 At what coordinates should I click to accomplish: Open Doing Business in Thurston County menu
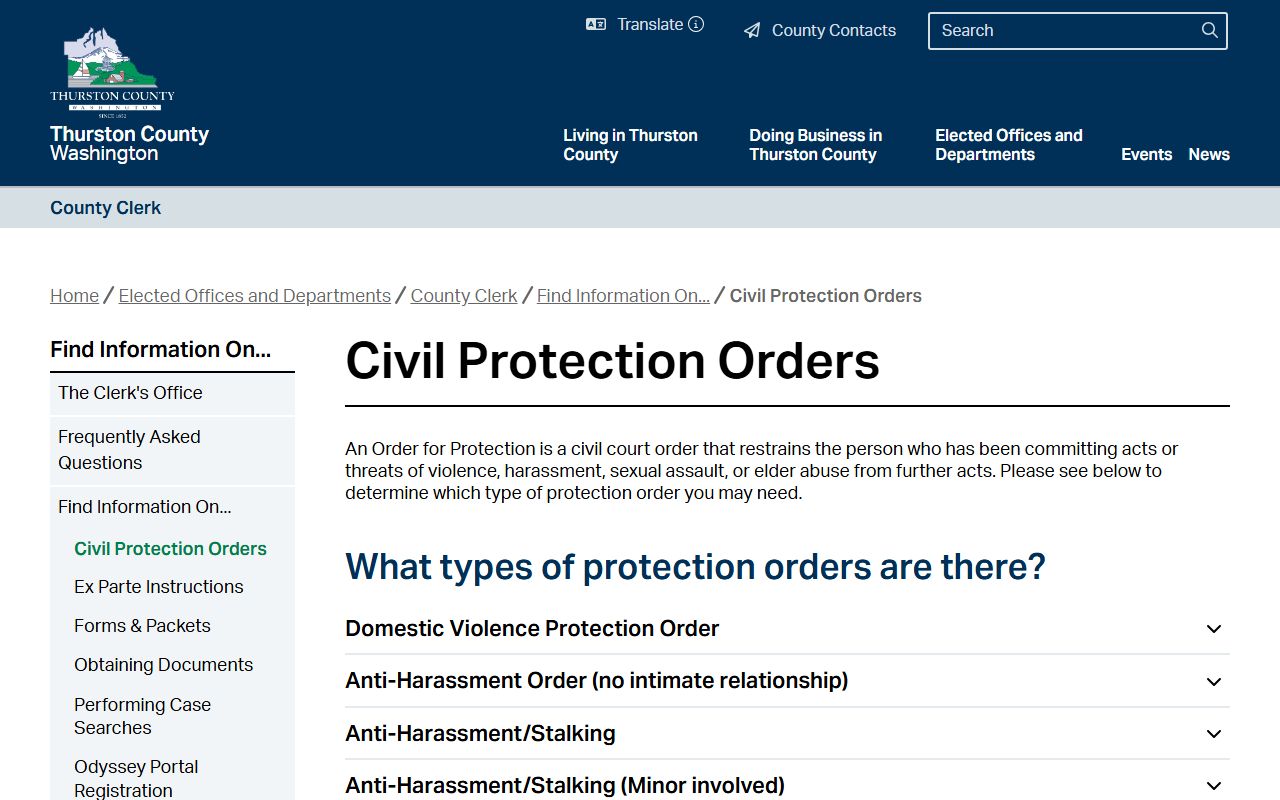[x=816, y=145]
